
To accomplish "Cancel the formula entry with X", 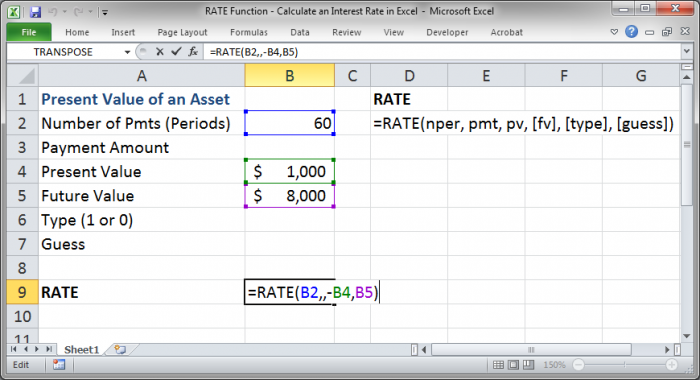I will pyautogui.click(x=159, y=52).
